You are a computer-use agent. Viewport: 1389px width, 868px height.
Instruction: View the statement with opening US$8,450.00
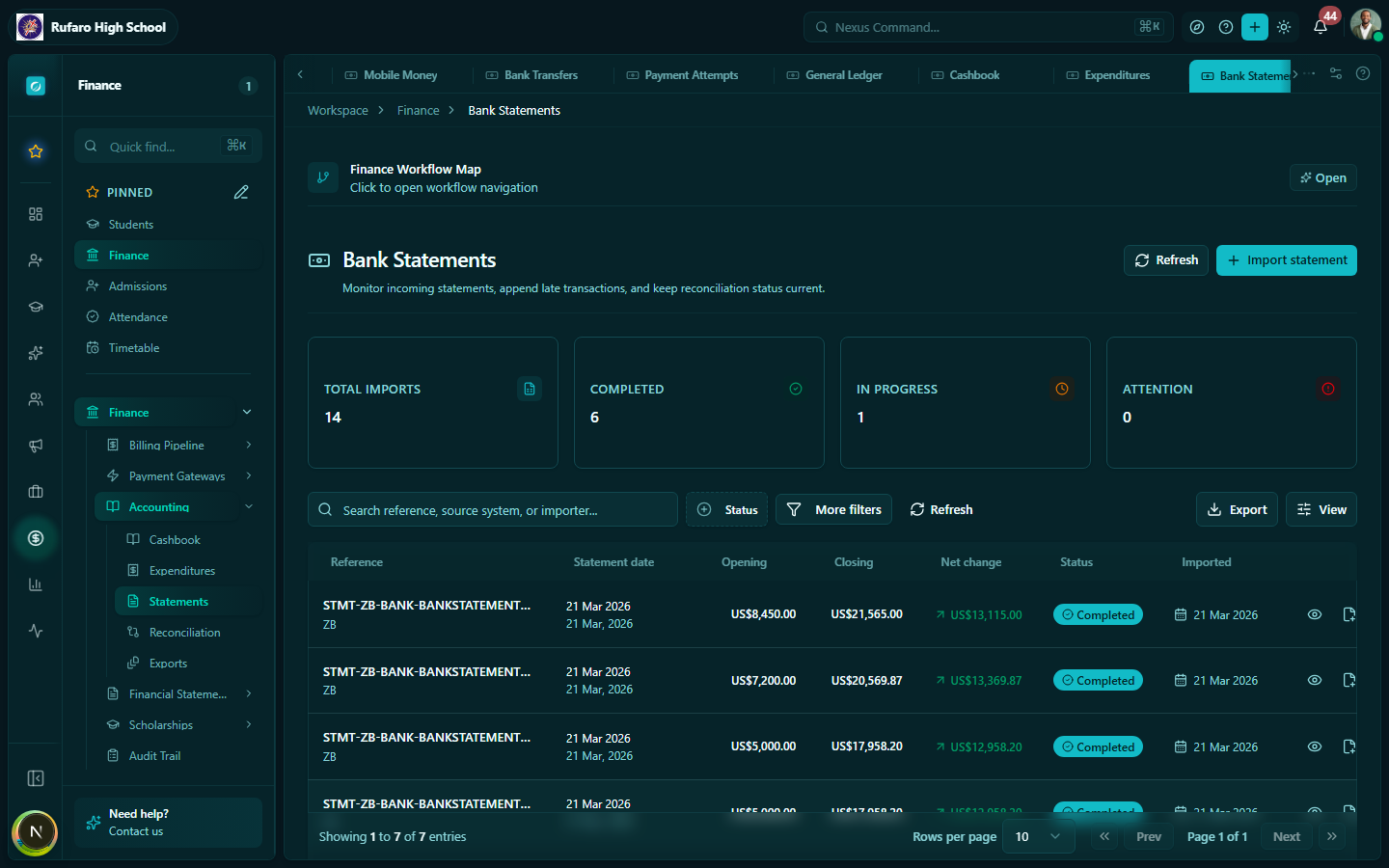pyautogui.click(x=1314, y=614)
